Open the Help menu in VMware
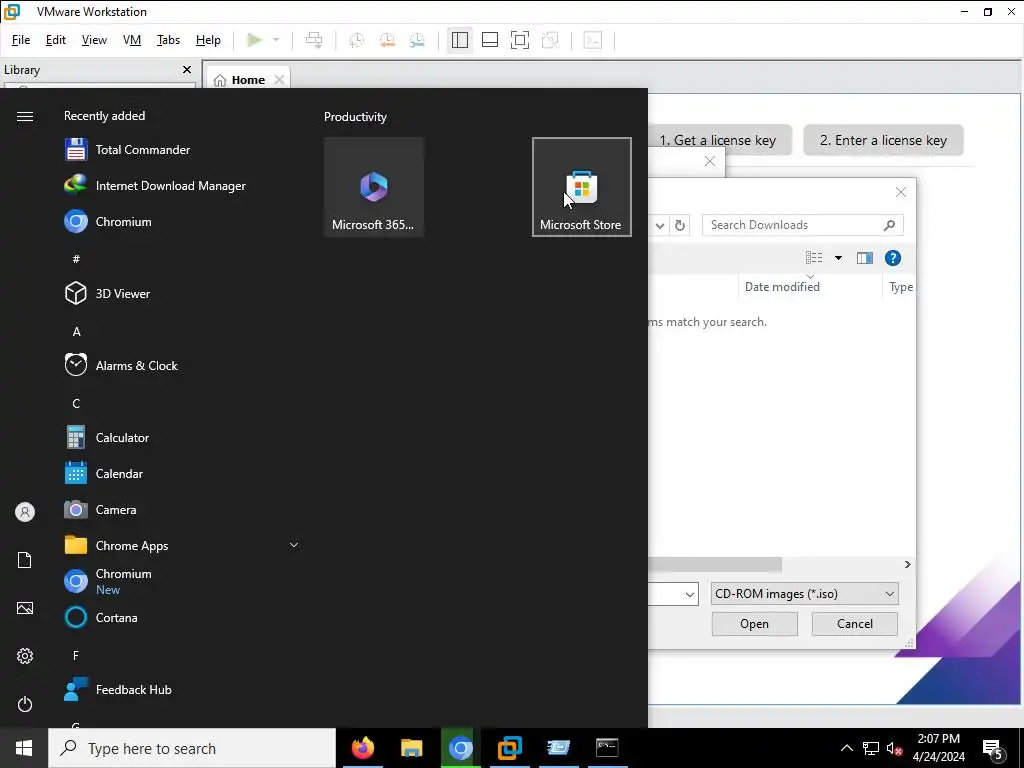The height and width of the screenshot is (768, 1024). [x=208, y=40]
